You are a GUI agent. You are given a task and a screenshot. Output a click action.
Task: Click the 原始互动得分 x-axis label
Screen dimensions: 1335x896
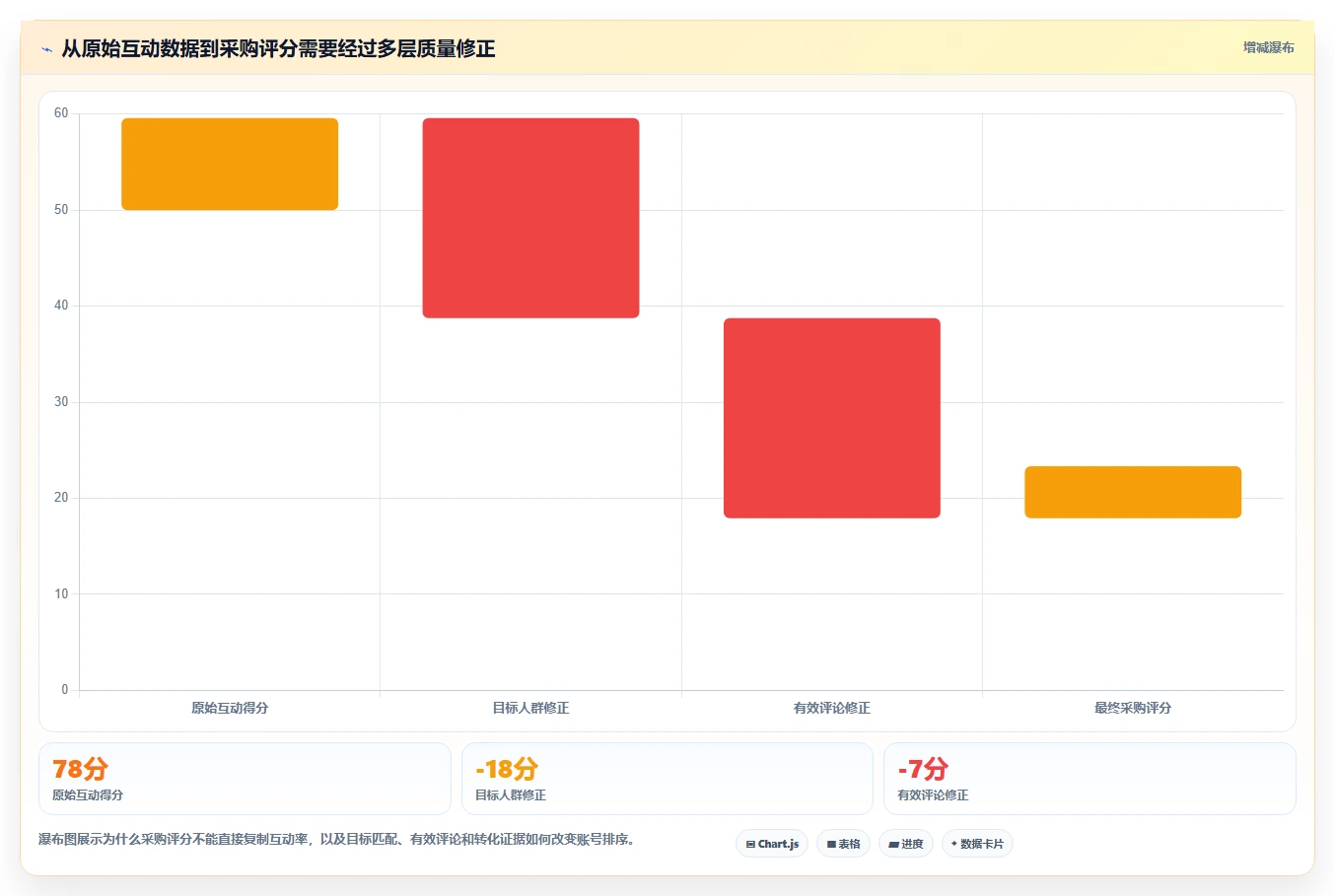tap(230, 708)
